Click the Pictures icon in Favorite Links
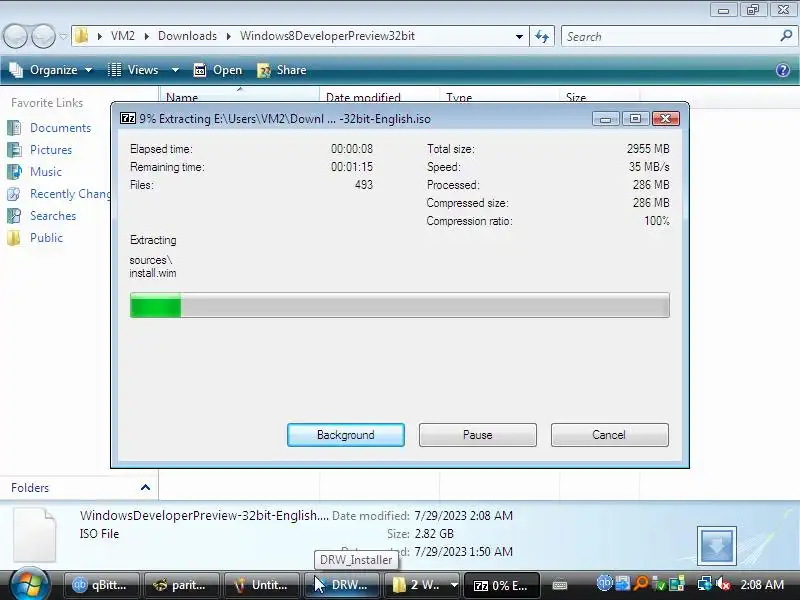This screenshot has width=800, height=600. [x=14, y=149]
